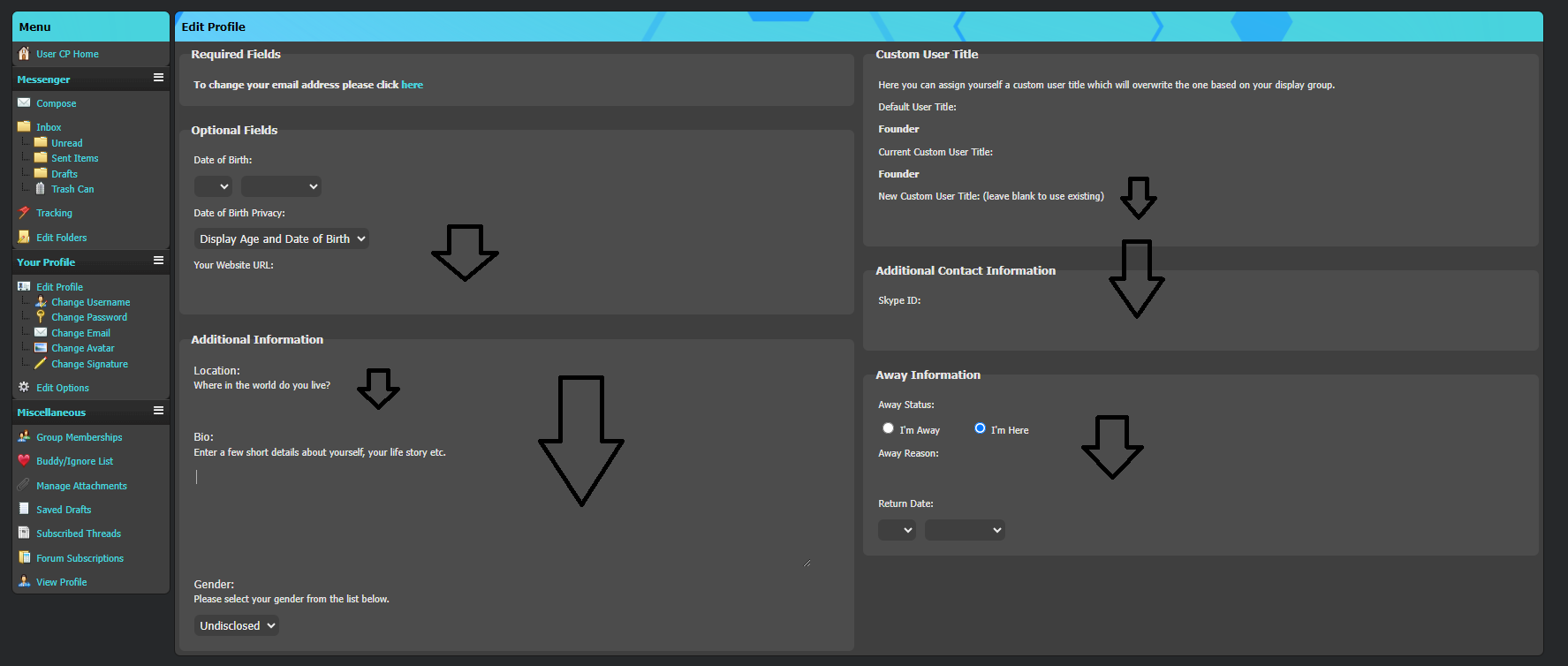This screenshot has width=1568, height=666.
Task: Go to the Inbox link
Action: click(x=49, y=127)
